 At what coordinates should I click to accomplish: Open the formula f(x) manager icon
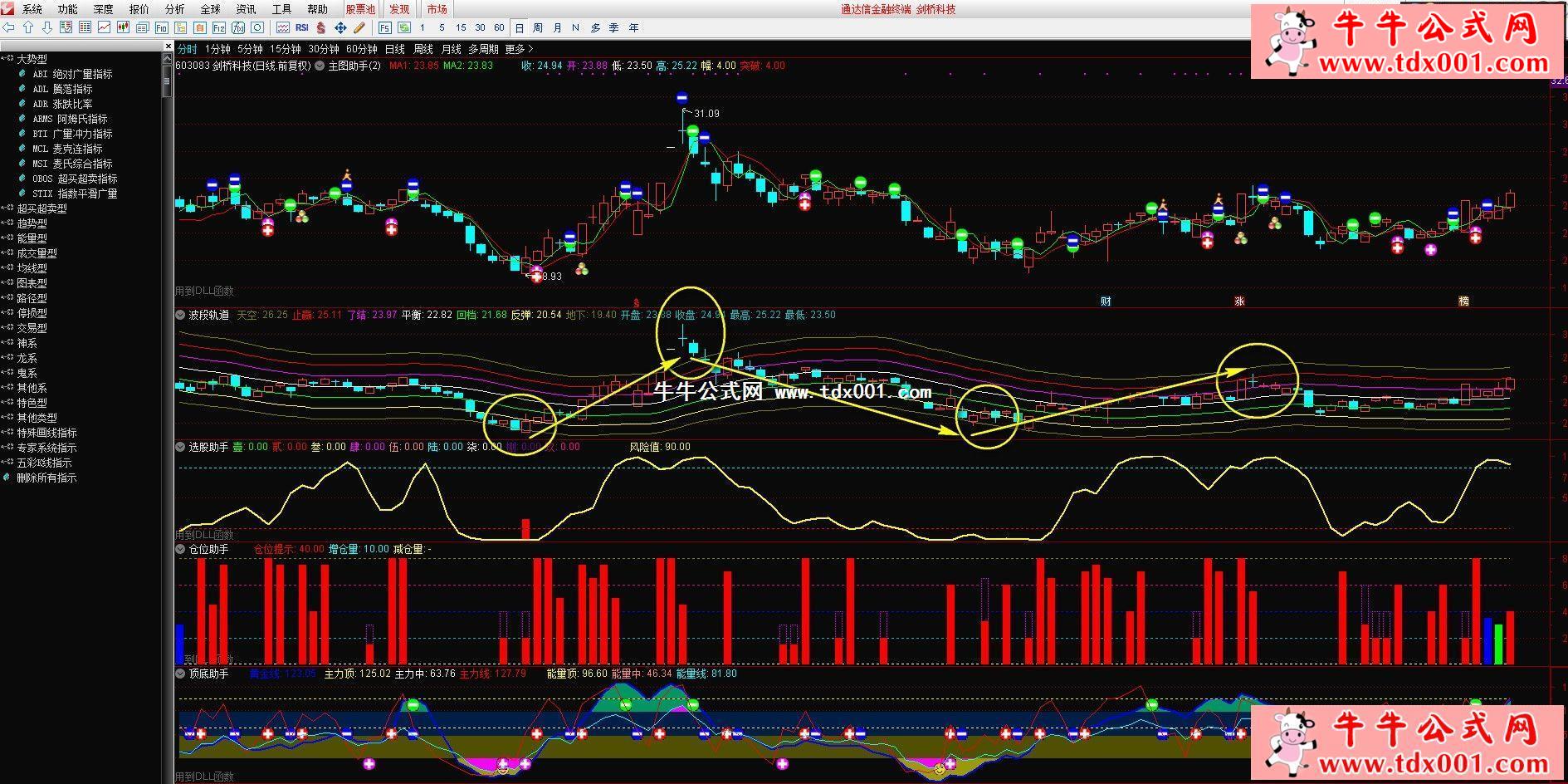pyautogui.click(x=237, y=27)
